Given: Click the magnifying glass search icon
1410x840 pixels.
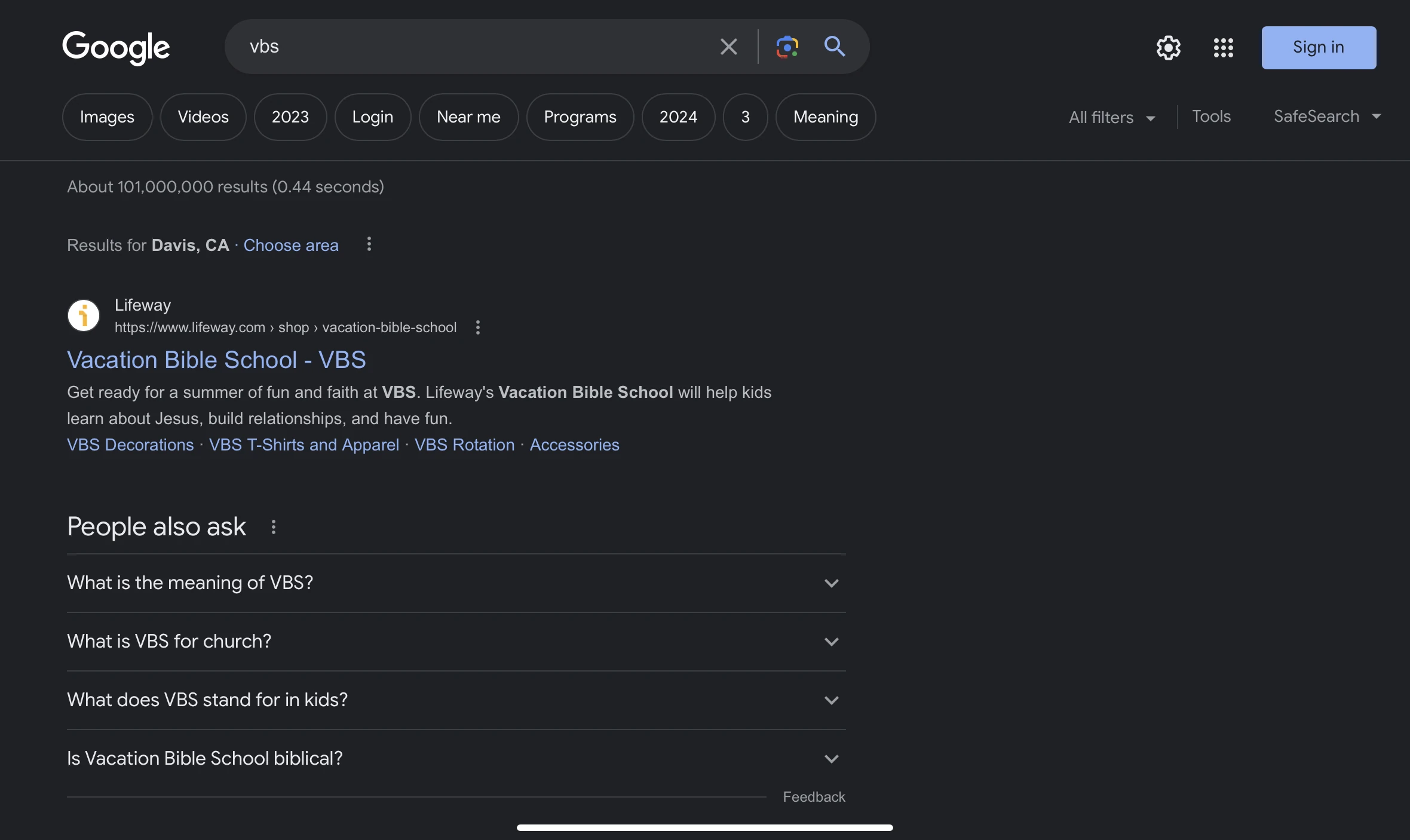Looking at the screenshot, I should point(835,47).
